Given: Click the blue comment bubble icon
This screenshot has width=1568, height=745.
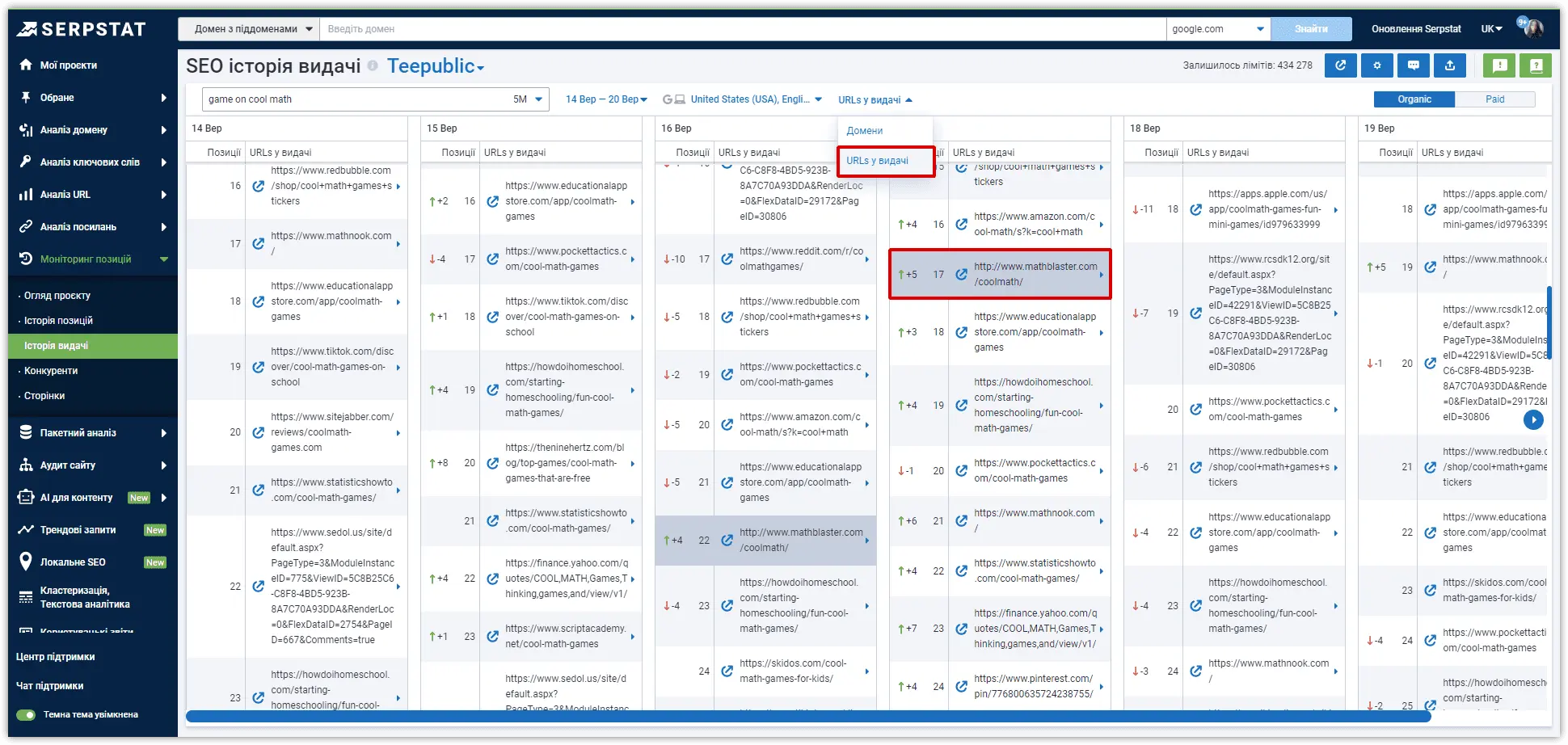Looking at the screenshot, I should coord(1414,65).
